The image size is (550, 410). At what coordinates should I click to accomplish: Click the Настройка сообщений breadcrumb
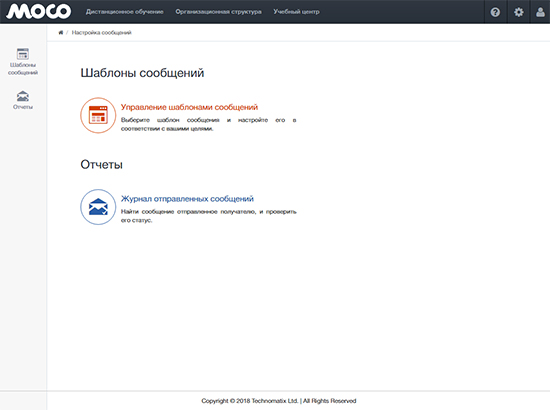pos(102,33)
